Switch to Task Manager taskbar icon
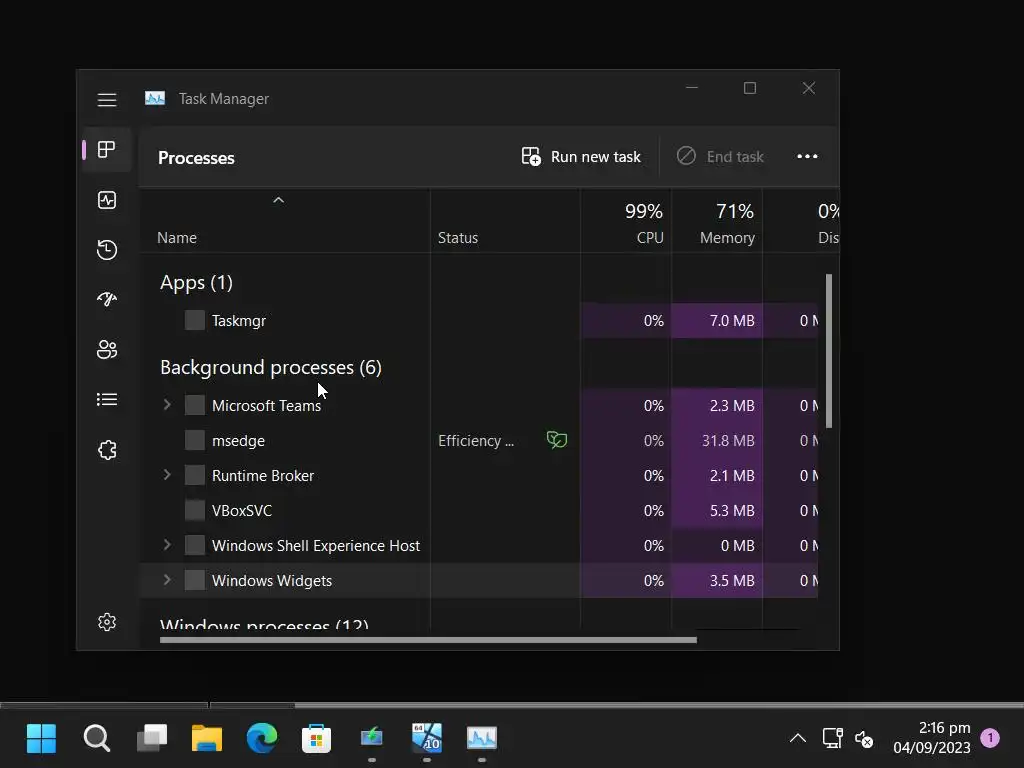This screenshot has height=768, width=1024. (x=482, y=739)
